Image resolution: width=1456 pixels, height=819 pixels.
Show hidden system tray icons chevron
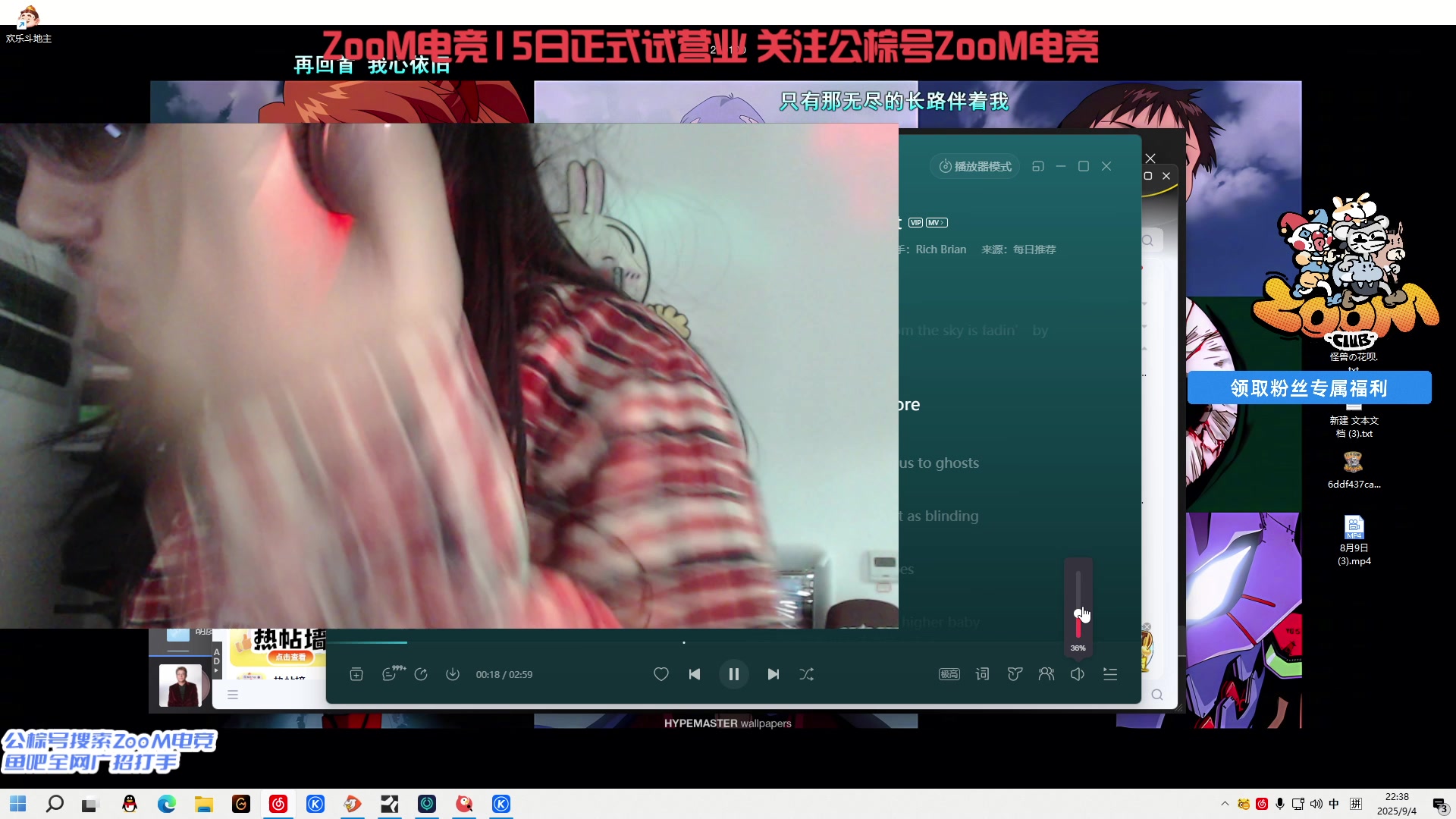[x=1225, y=804]
